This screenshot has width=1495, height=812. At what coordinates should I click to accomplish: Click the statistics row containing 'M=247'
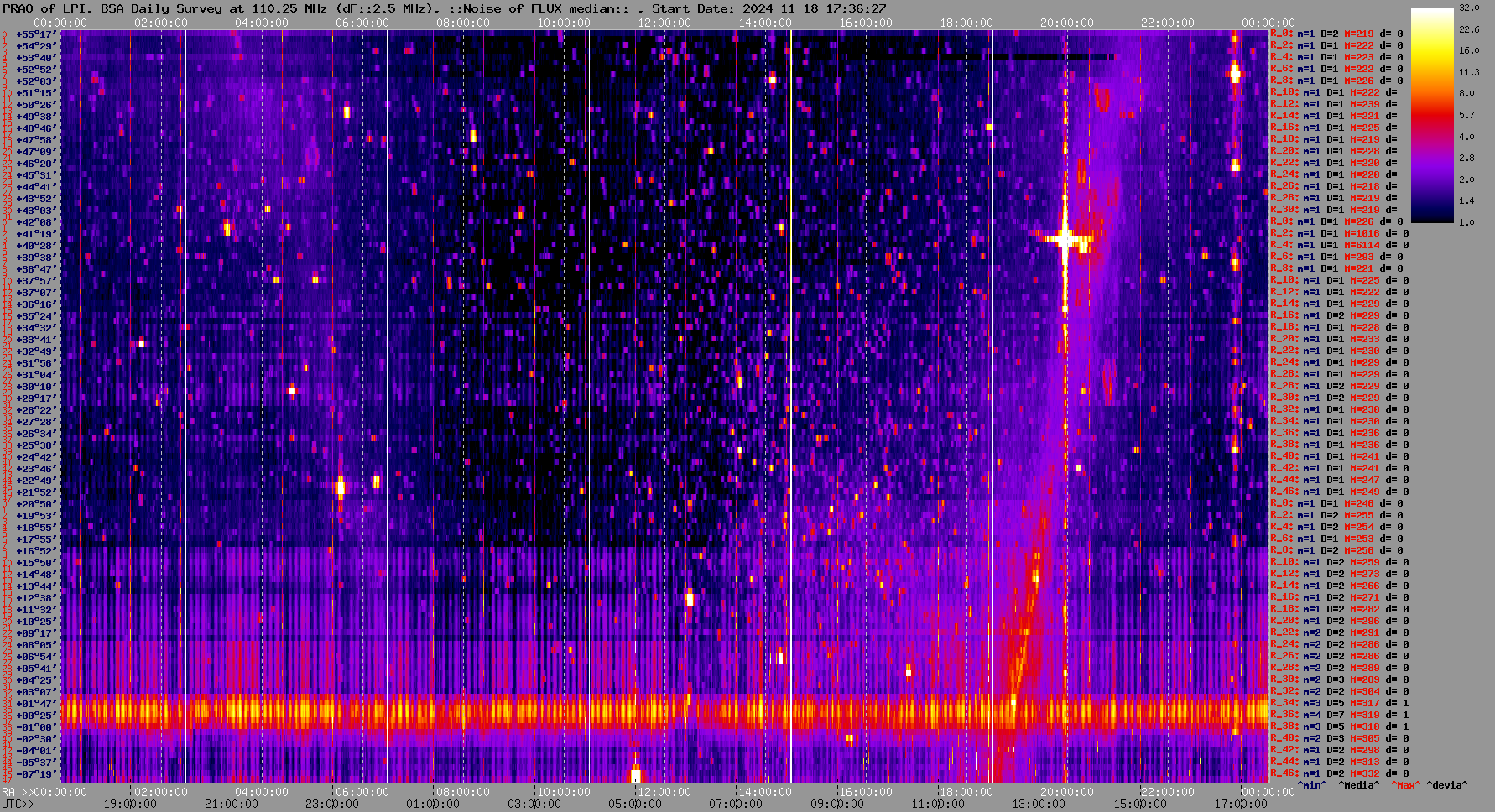coord(1340,480)
